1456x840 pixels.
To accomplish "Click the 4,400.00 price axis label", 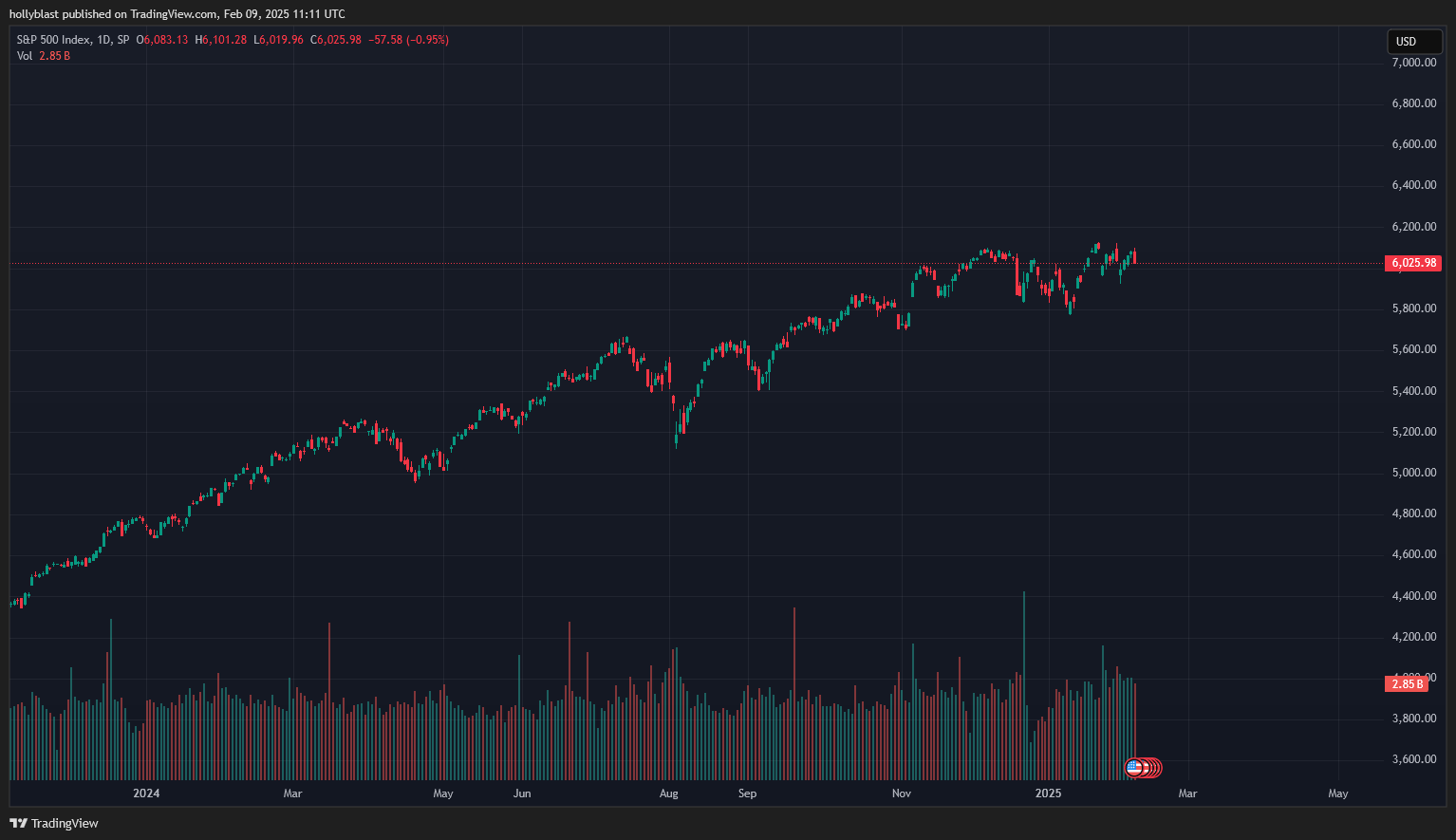I will pyautogui.click(x=1414, y=596).
